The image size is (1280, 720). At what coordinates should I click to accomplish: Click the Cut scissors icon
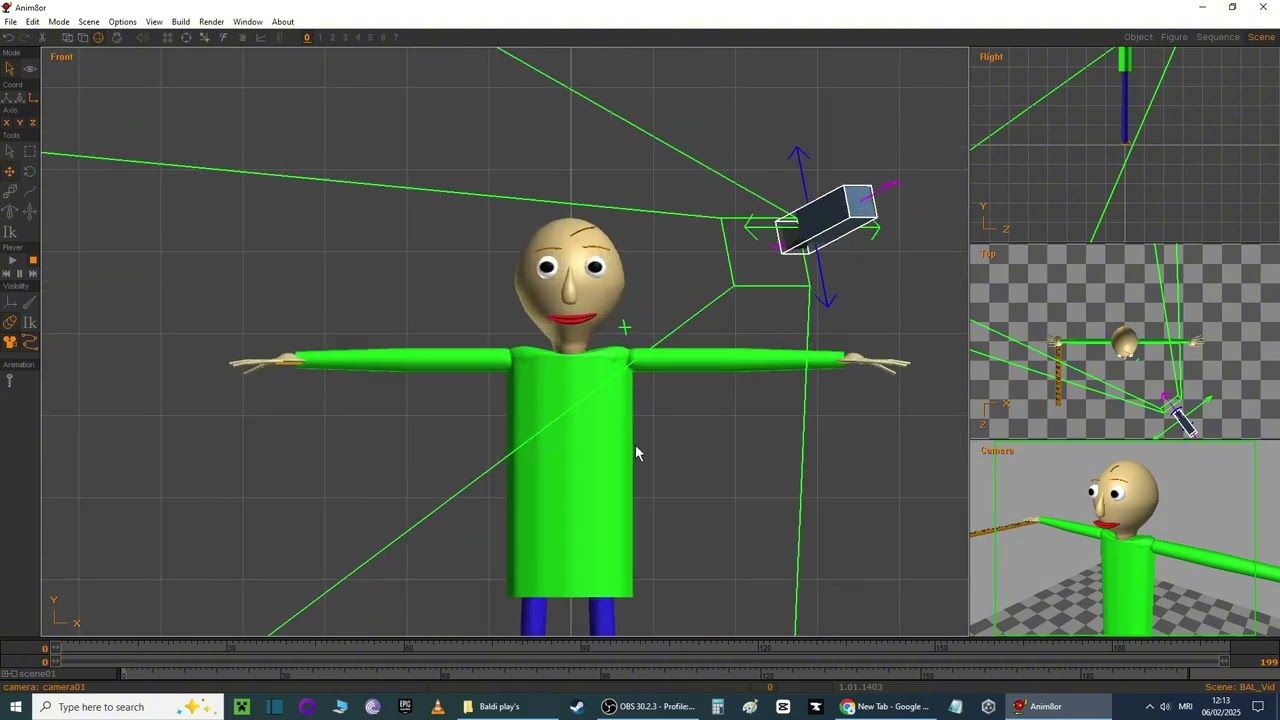[x=42, y=38]
